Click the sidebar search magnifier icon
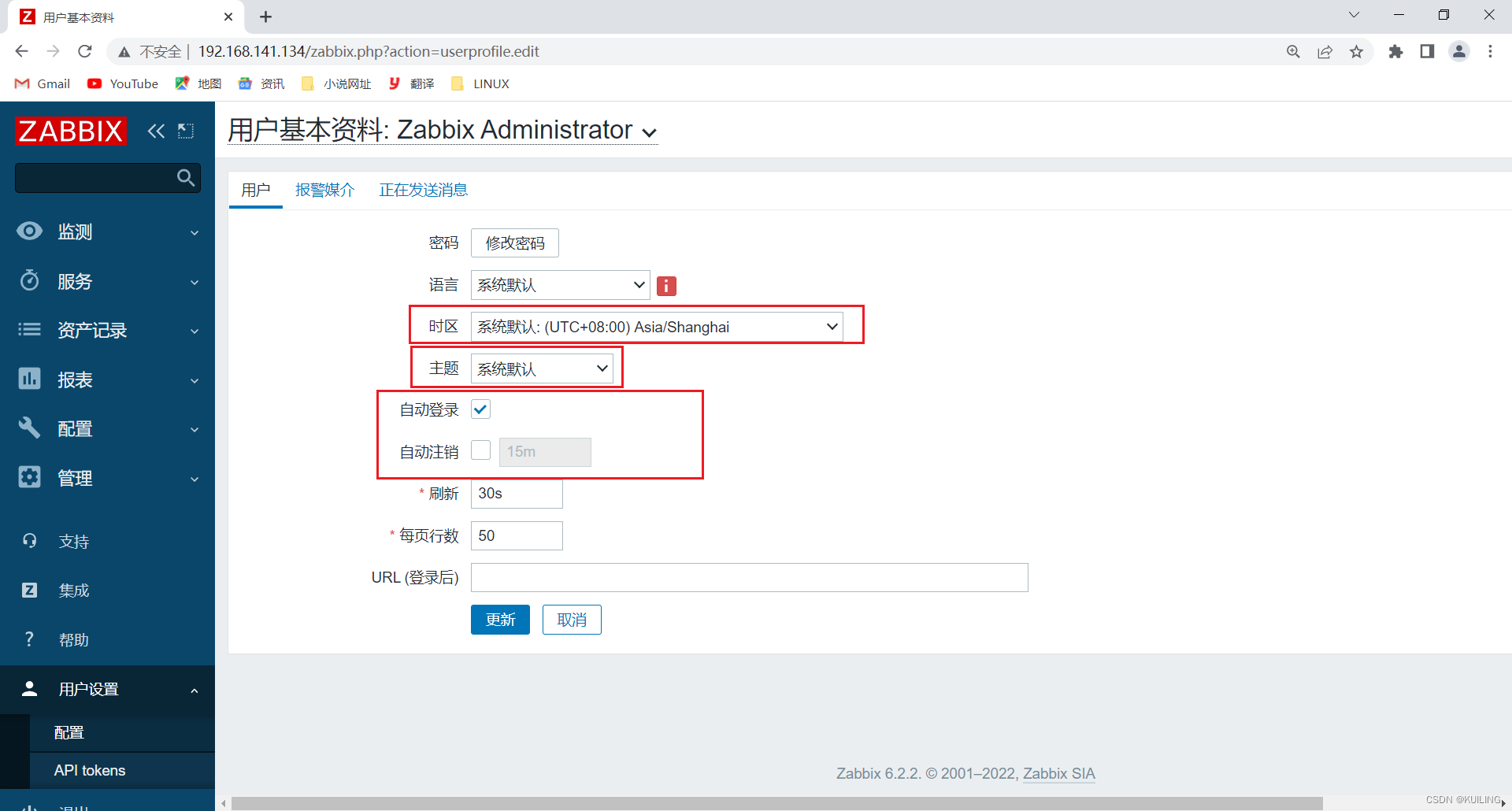Viewport: 1512px width, 811px height. [185, 178]
